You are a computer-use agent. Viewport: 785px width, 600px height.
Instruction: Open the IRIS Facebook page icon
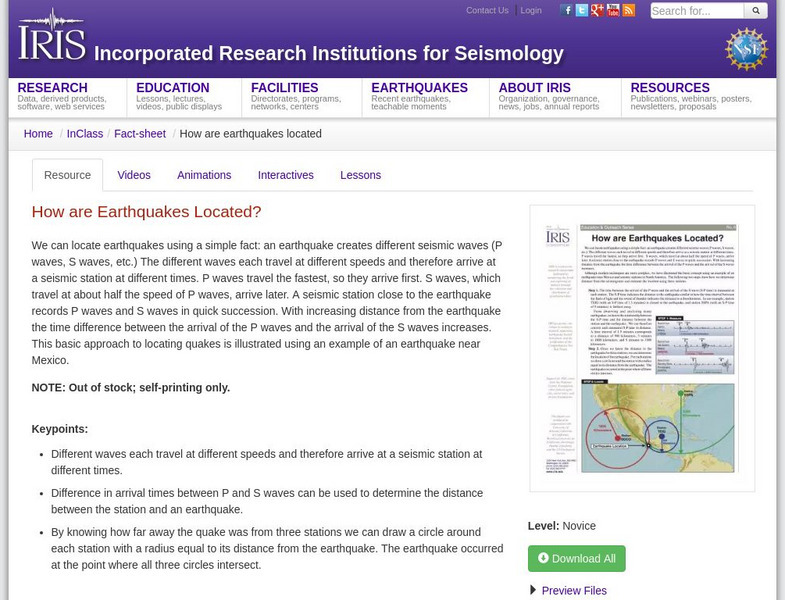point(567,11)
